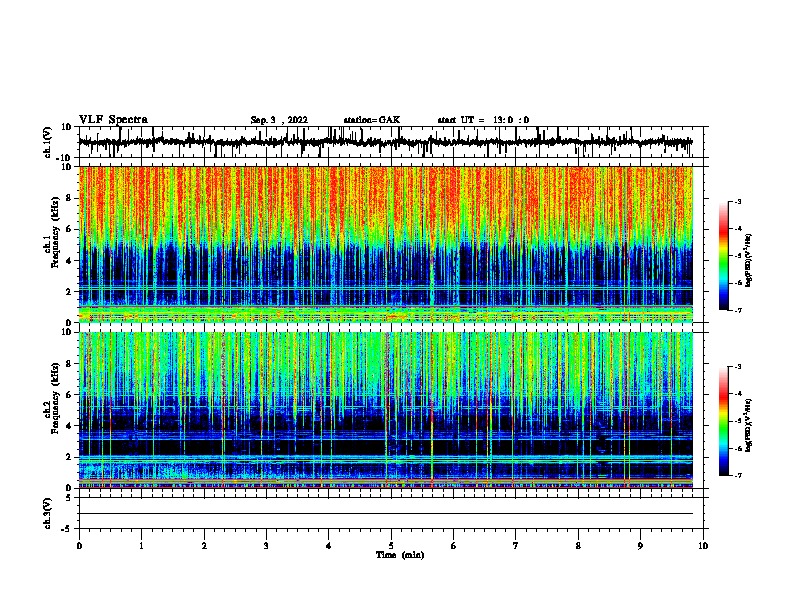Click the ch.1 color bar log(PSD) units label

tap(748, 261)
